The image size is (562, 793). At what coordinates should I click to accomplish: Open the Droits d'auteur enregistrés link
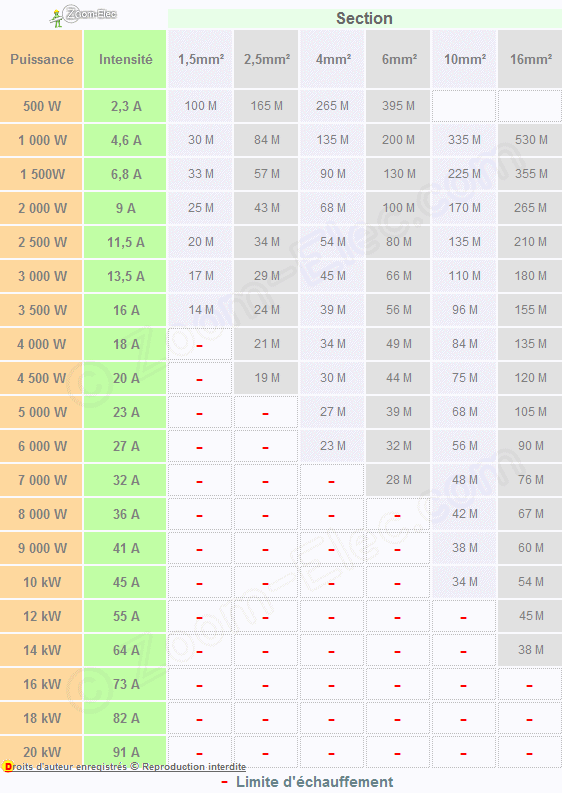[128, 767]
